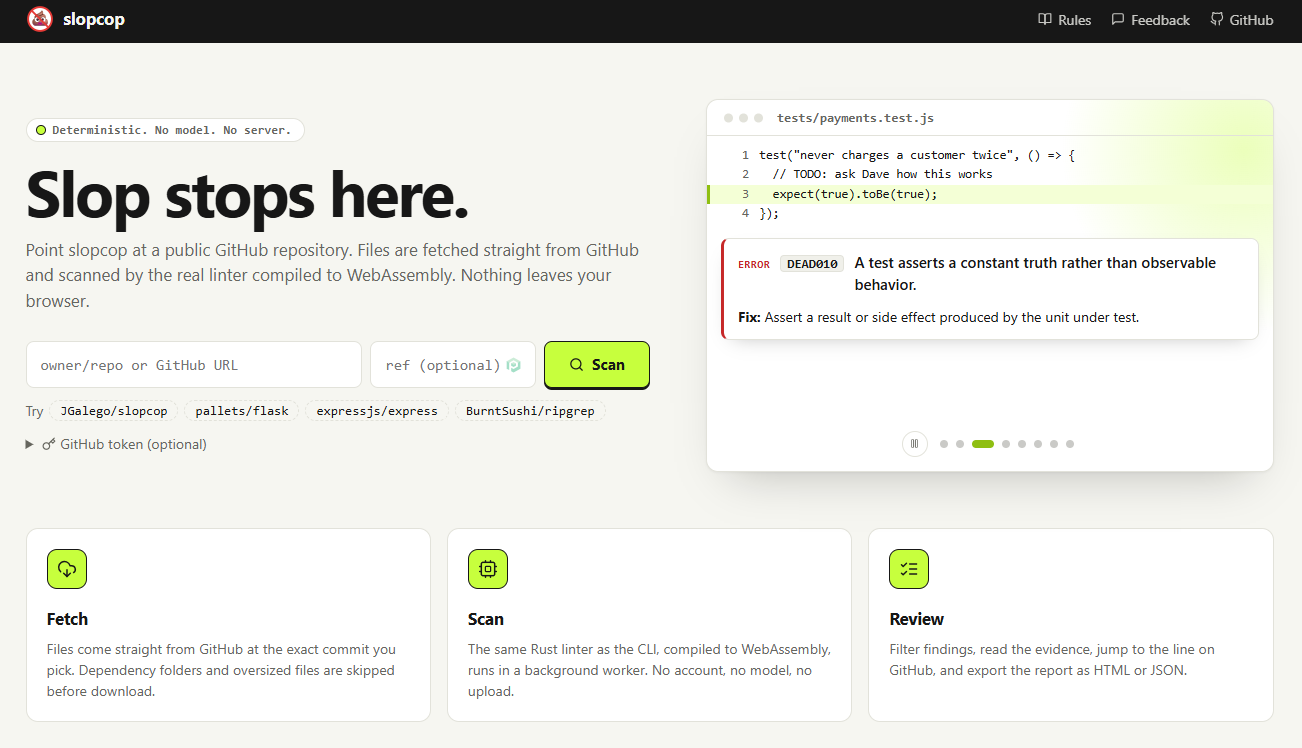
Task: Click the comment line "// TODO: ask Dave how this works"
Action: point(882,174)
